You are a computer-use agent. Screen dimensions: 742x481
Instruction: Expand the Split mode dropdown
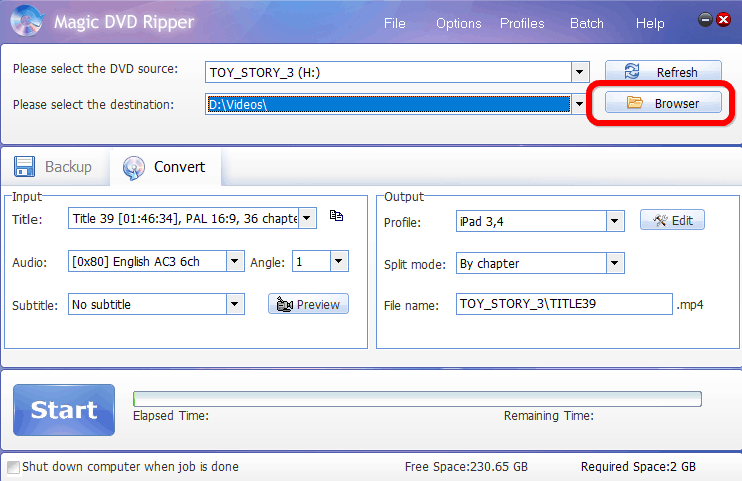(x=615, y=263)
